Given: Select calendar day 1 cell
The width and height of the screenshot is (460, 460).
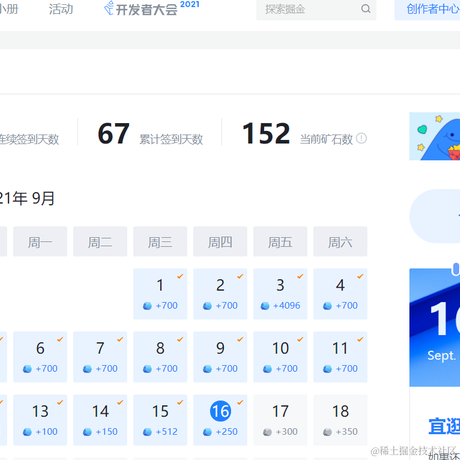Looking at the screenshot, I should (x=160, y=294).
